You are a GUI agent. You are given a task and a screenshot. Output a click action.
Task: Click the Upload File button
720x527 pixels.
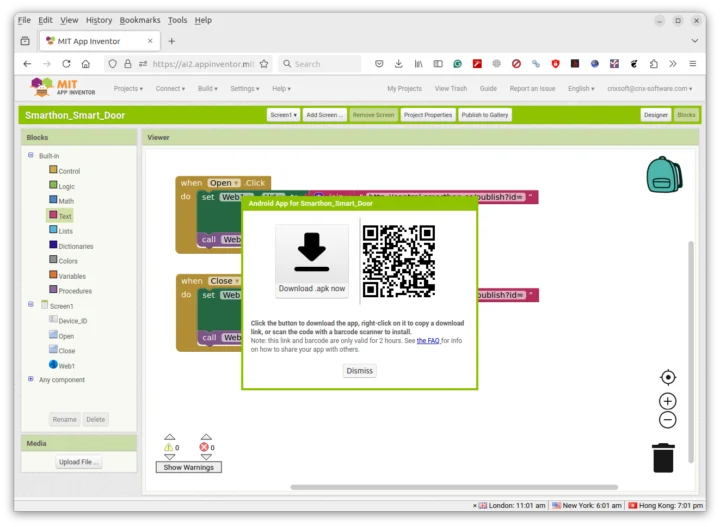point(79,462)
